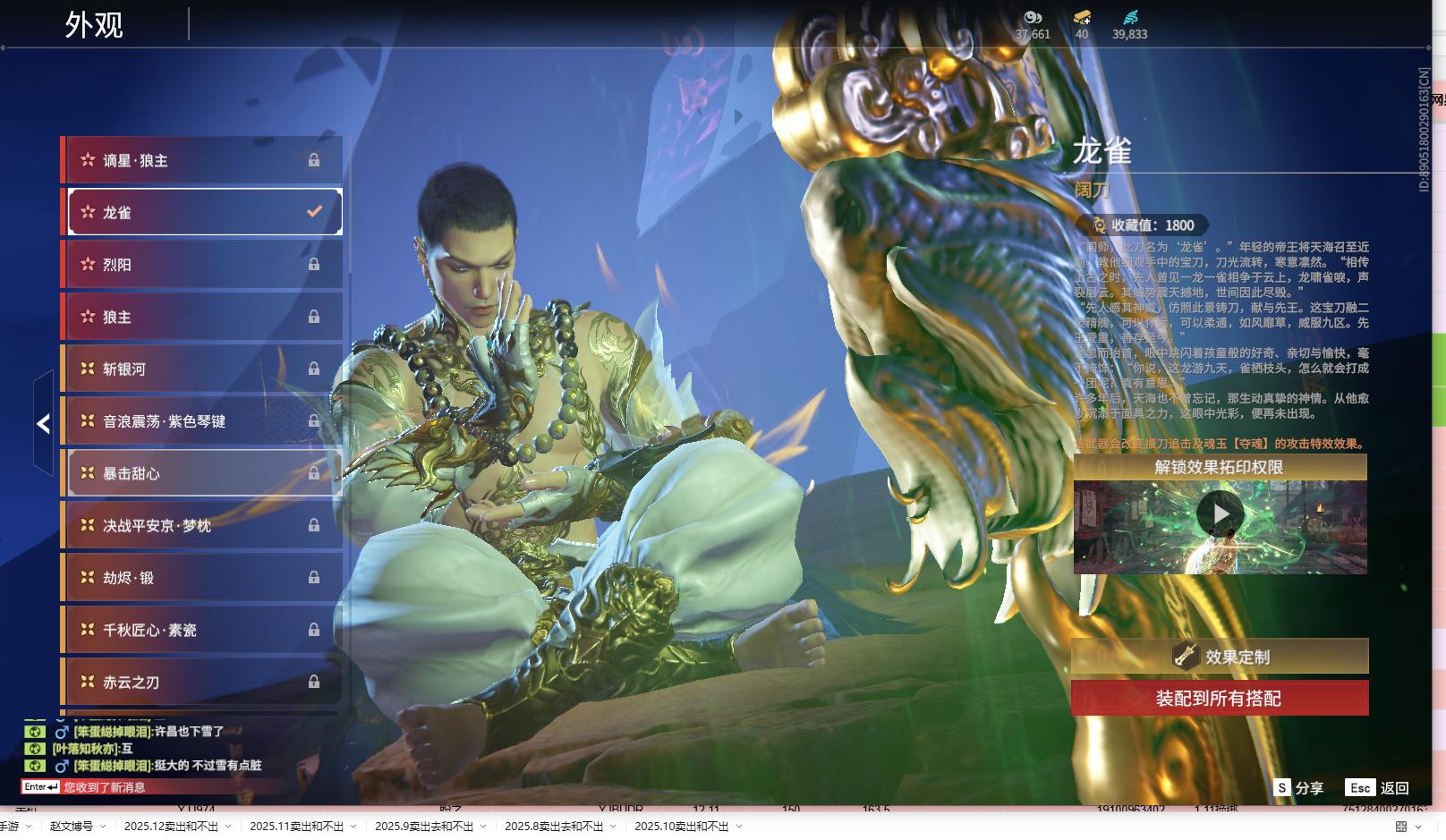Click the chat input bar showing 您收到了新消息

(x=143, y=787)
